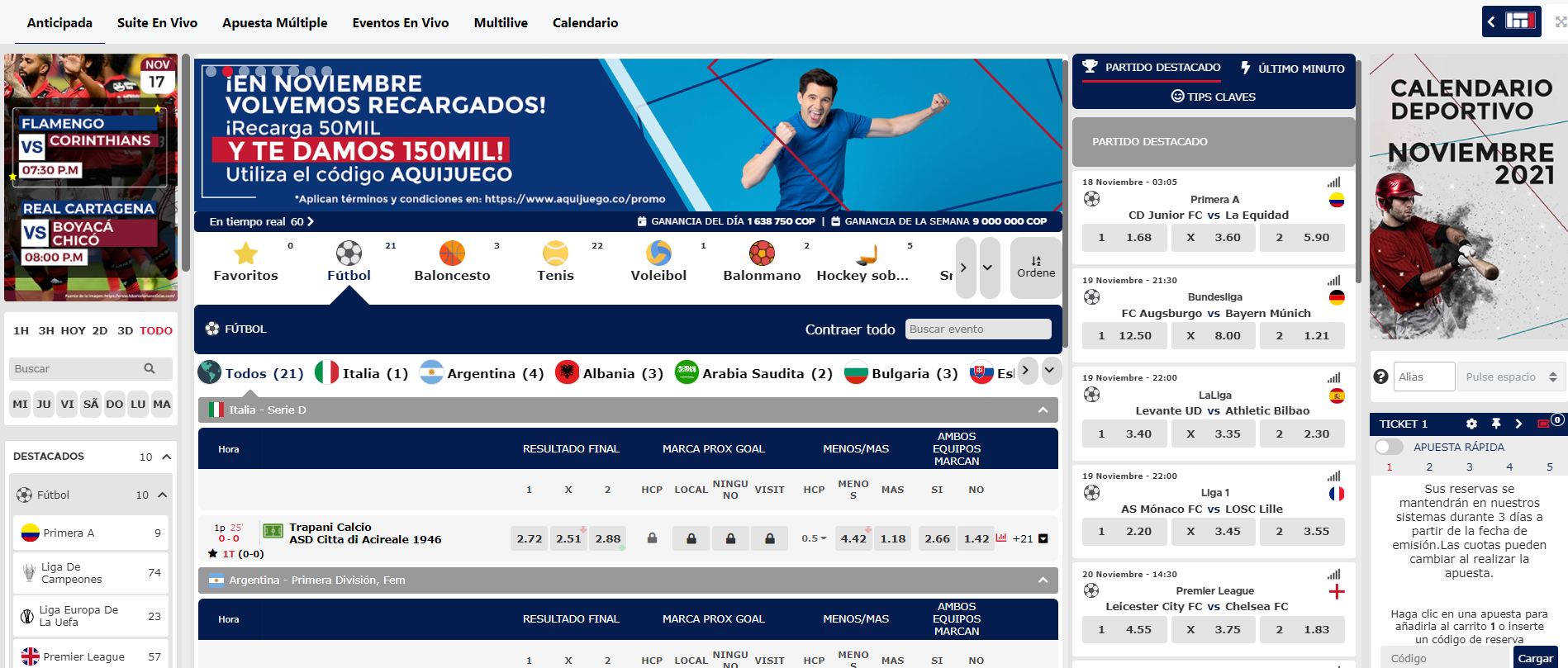Expand the country filter dropdown chevron
1568x668 pixels.
click(x=1049, y=370)
